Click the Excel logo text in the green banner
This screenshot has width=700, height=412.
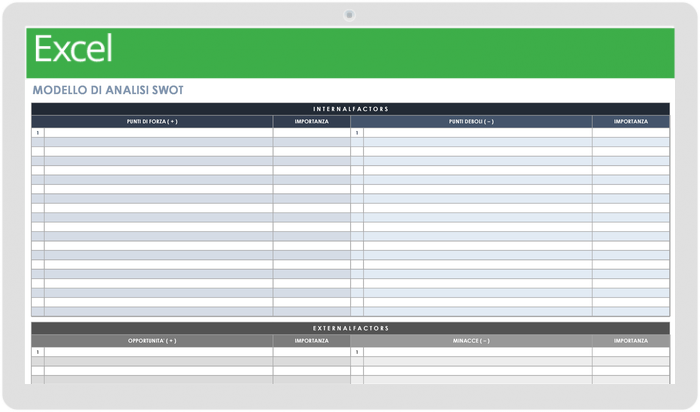click(x=73, y=49)
